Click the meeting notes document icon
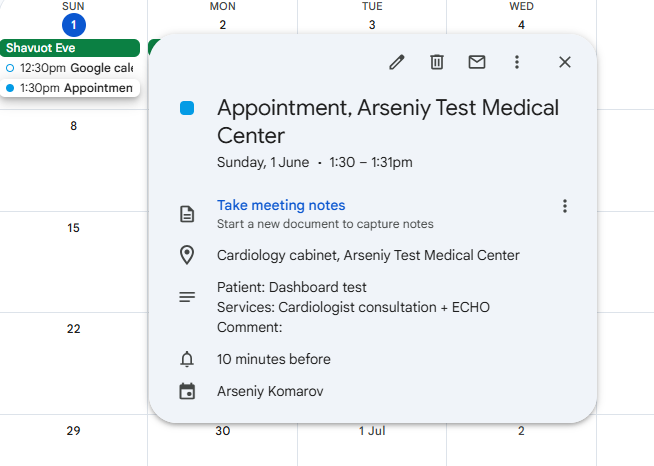Screen dimensions: 654x466 187,214
